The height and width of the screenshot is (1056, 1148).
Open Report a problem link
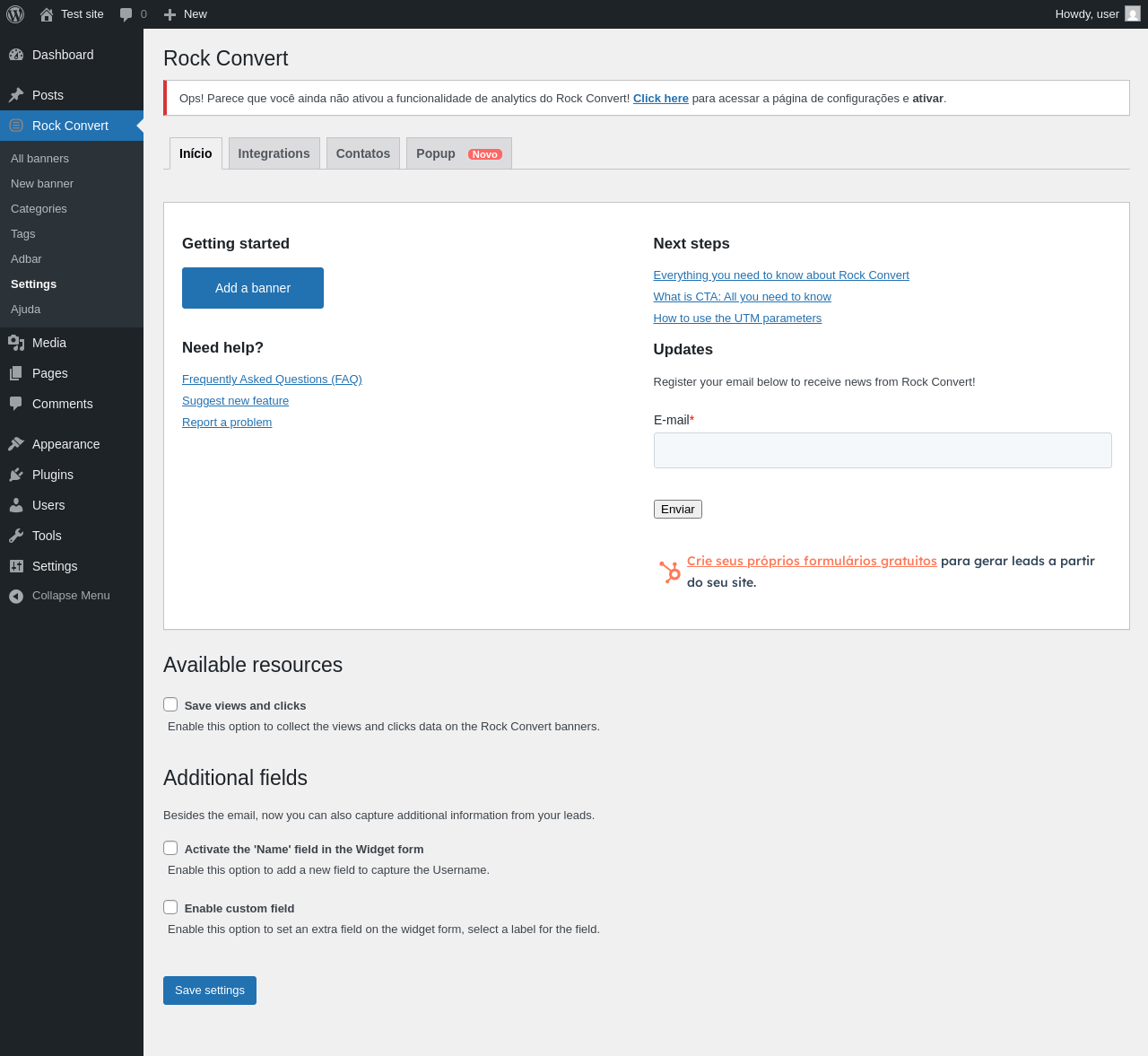227,423
